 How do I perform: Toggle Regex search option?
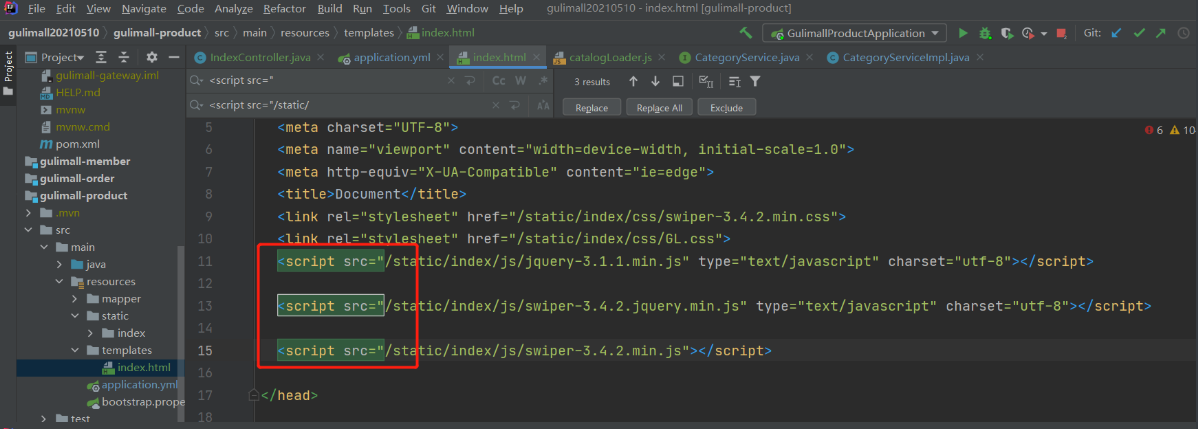542,81
